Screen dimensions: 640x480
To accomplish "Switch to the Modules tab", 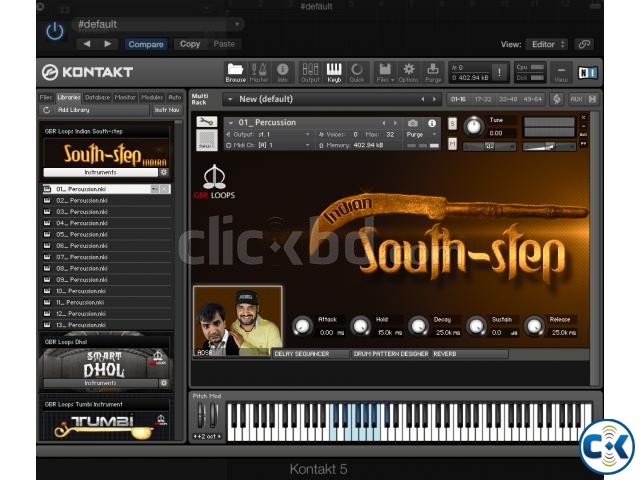I will click(x=152, y=97).
